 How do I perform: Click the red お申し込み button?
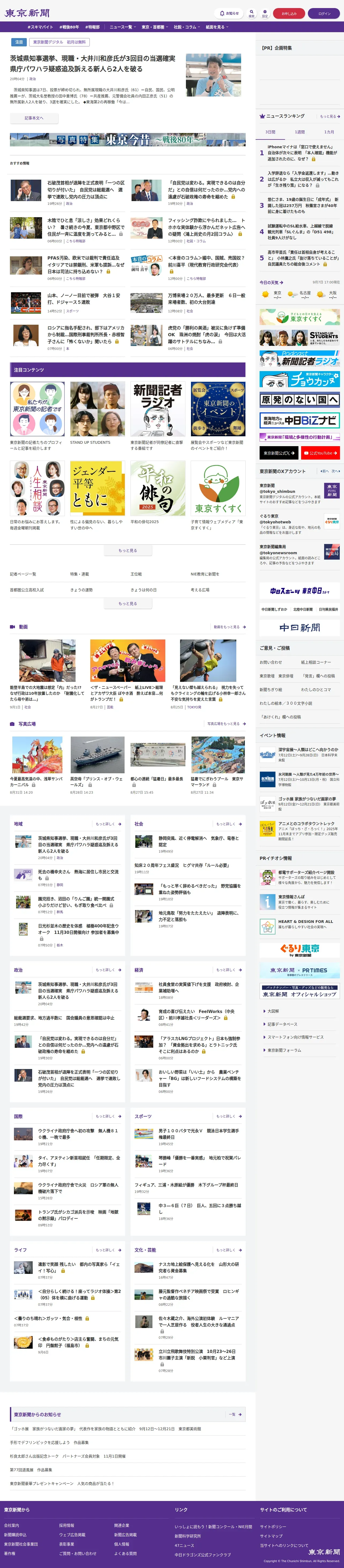(289, 13)
